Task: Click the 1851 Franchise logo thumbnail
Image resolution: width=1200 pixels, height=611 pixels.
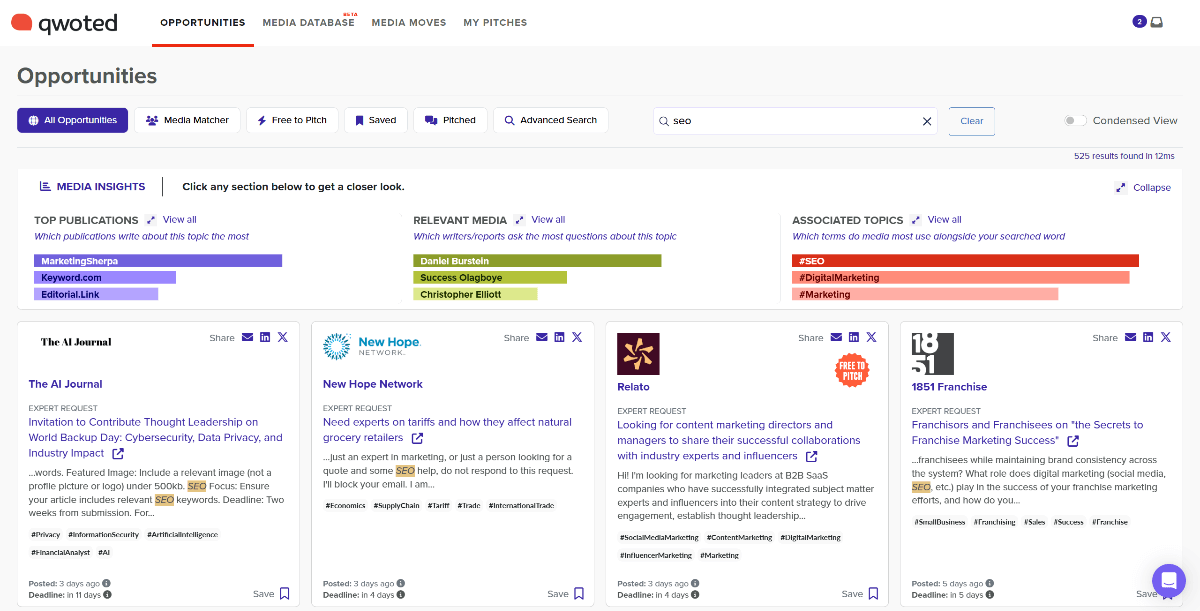Action: 933,354
